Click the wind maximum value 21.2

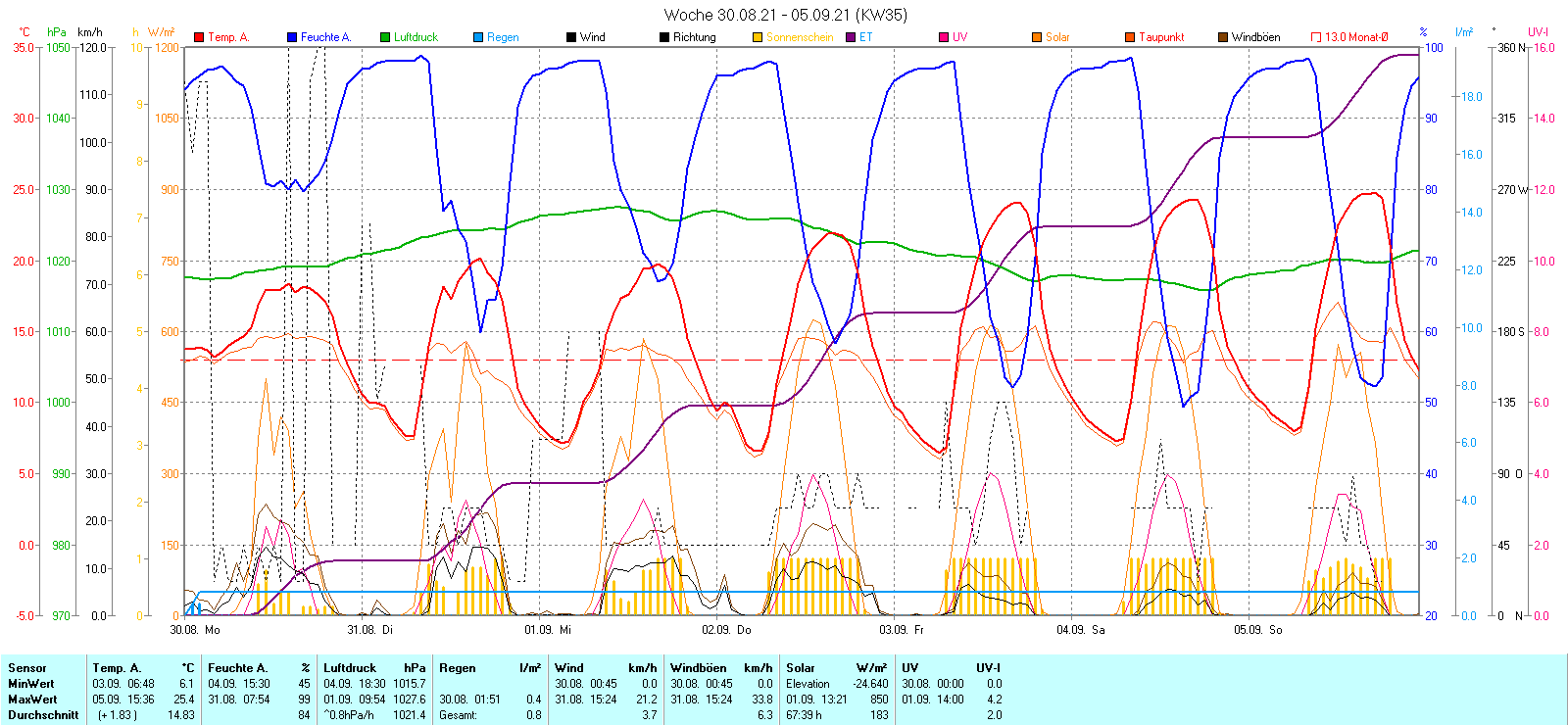pos(647,700)
